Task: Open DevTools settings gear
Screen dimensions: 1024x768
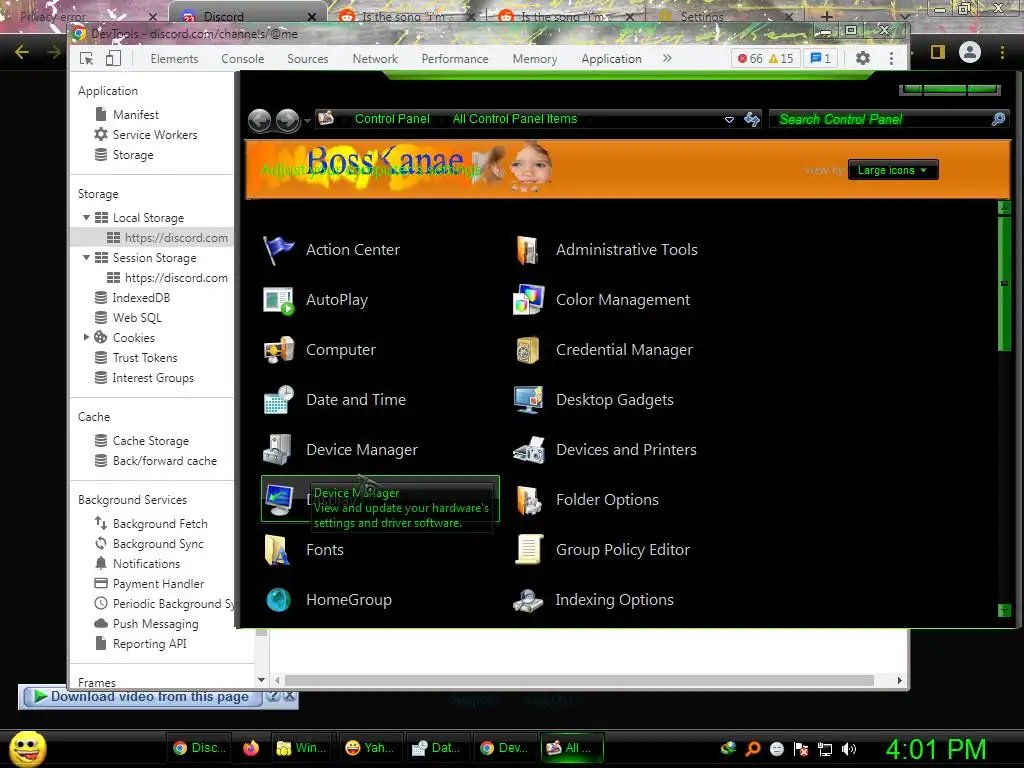Action: 863,58
